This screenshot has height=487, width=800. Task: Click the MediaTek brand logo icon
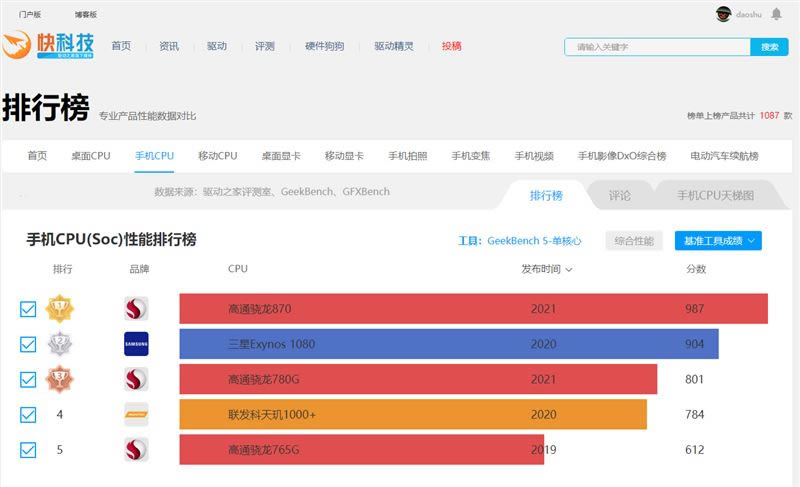136,414
